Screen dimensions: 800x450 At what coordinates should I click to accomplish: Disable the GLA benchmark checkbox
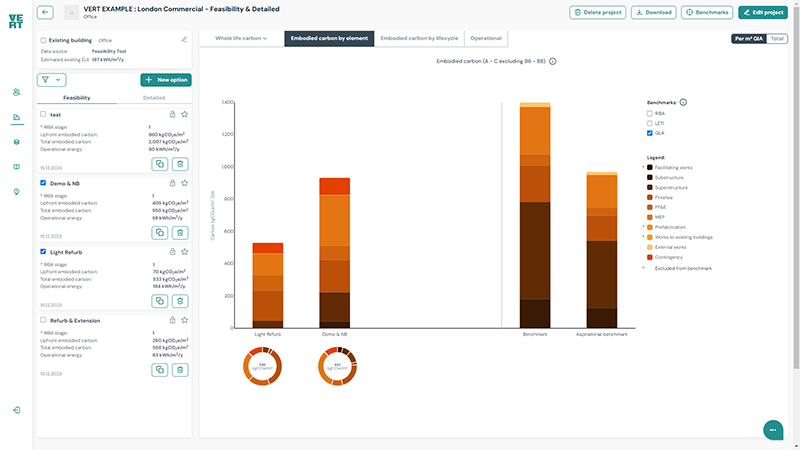click(649, 133)
